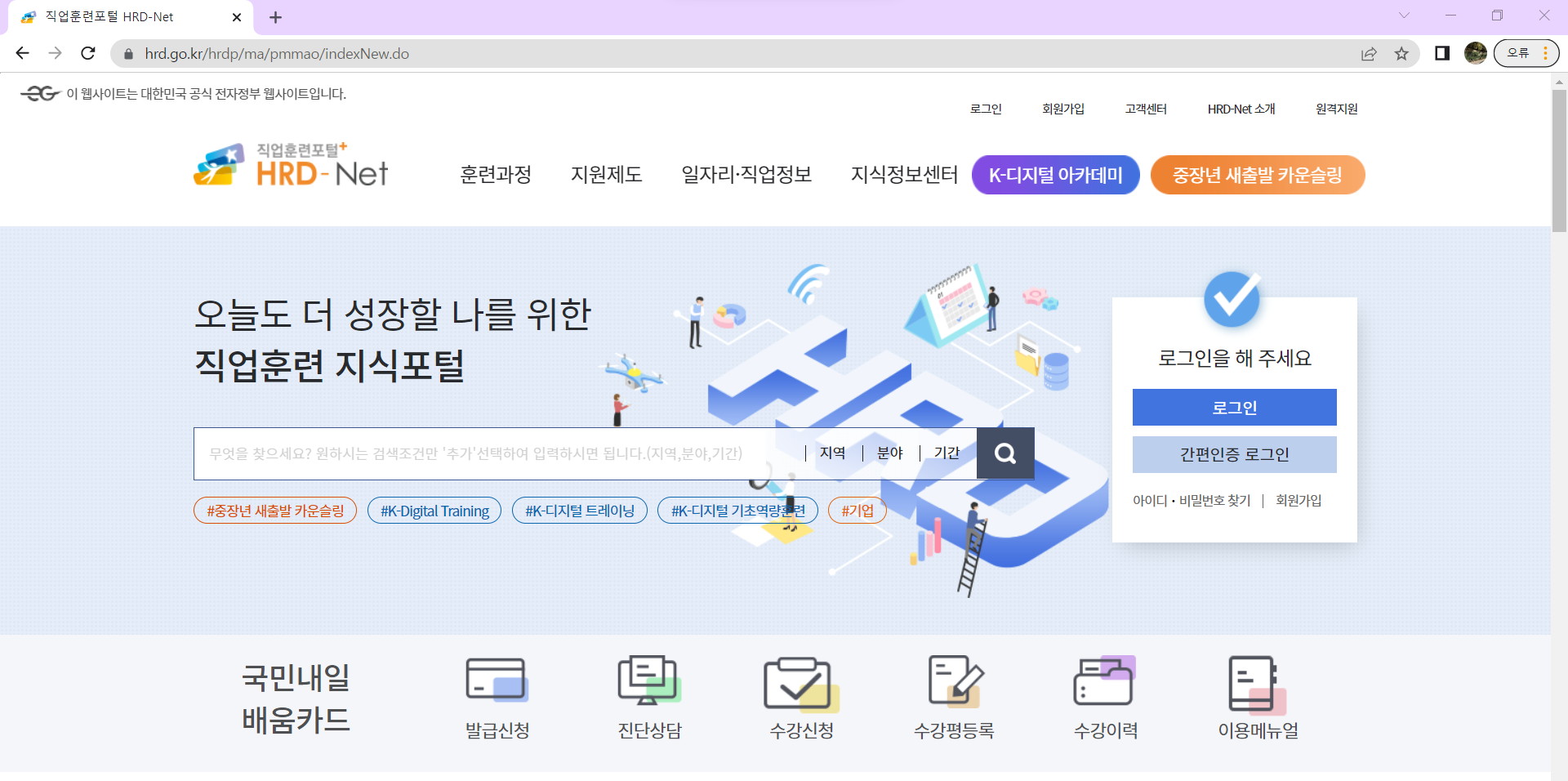Select the #K-디지털 기초역량훈련 tag

coord(737,511)
